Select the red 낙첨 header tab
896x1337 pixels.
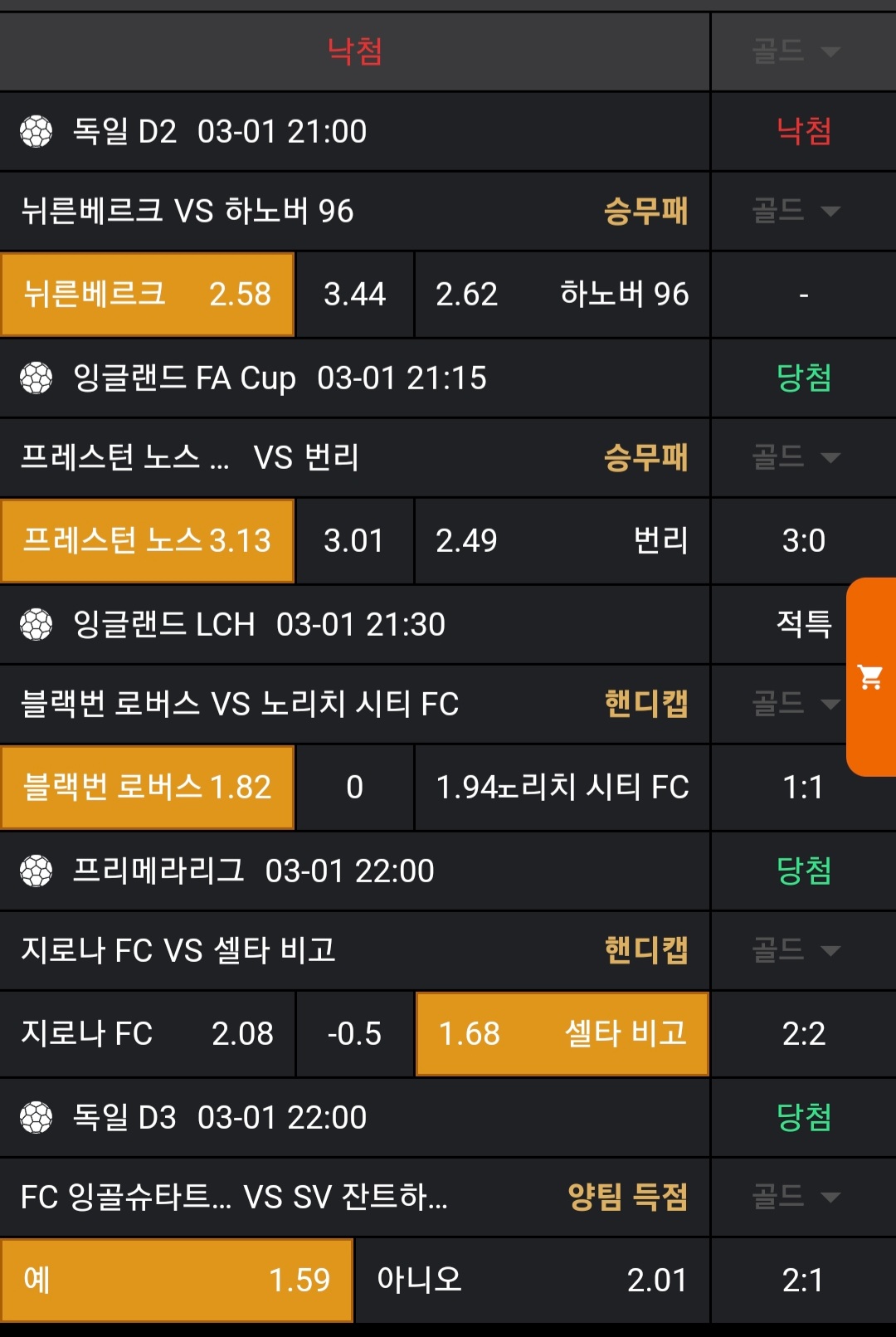[355, 51]
